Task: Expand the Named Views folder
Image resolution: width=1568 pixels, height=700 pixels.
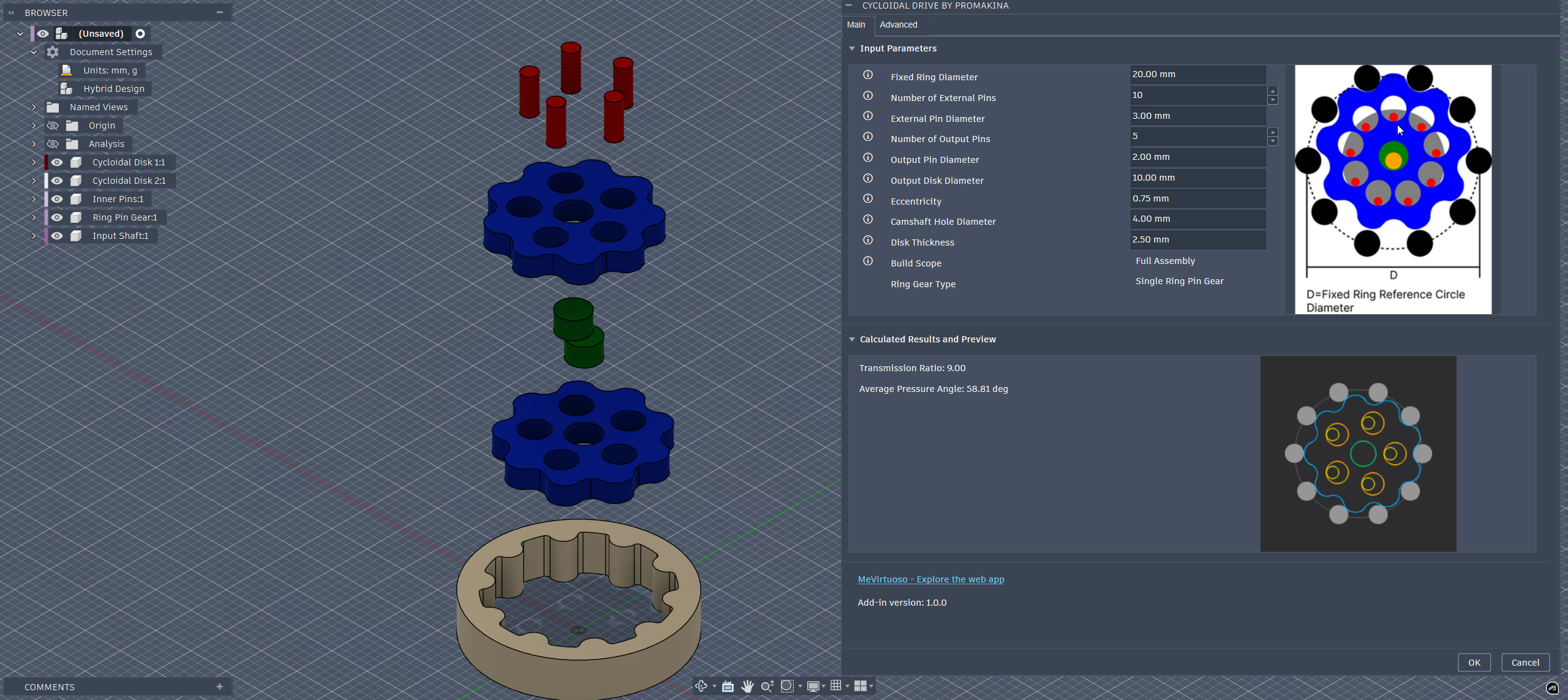Action: pyautogui.click(x=34, y=107)
